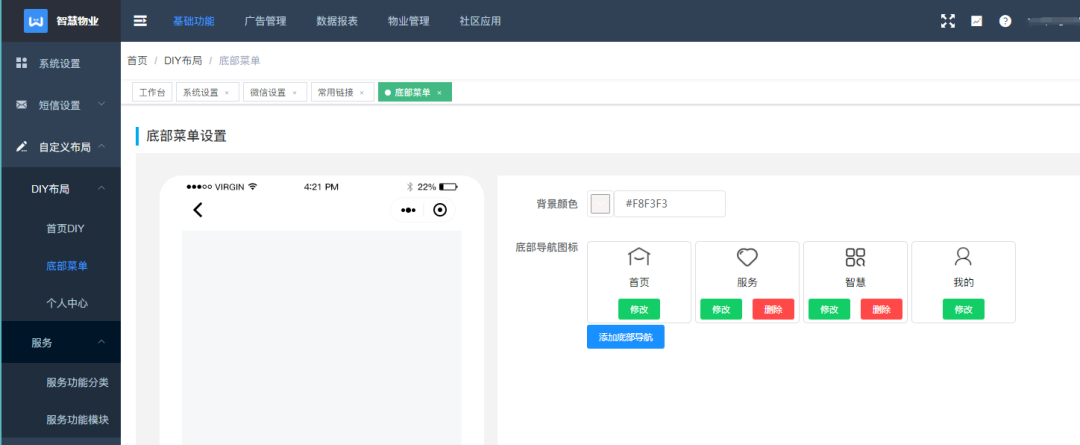Viewport: 1080px width, 445px height.
Task: Open 社区应用 in top navigation
Action: coord(480,21)
